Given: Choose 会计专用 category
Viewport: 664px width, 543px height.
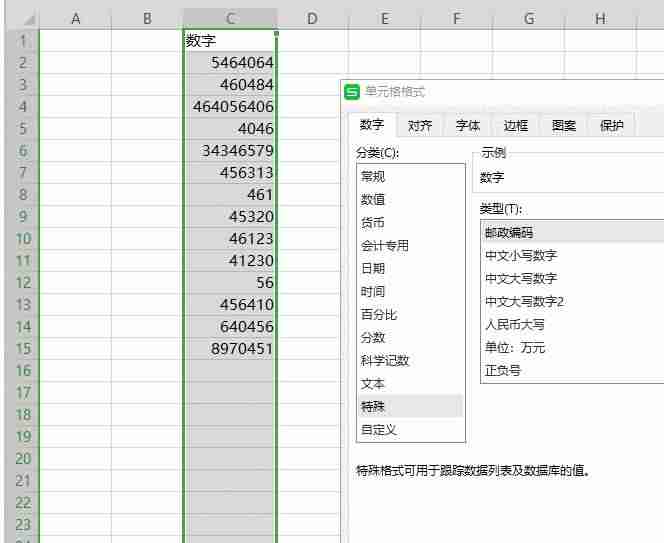Looking at the screenshot, I should click(x=410, y=245).
